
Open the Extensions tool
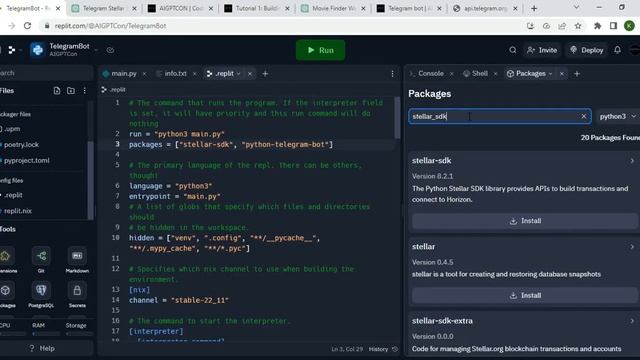click(6, 260)
